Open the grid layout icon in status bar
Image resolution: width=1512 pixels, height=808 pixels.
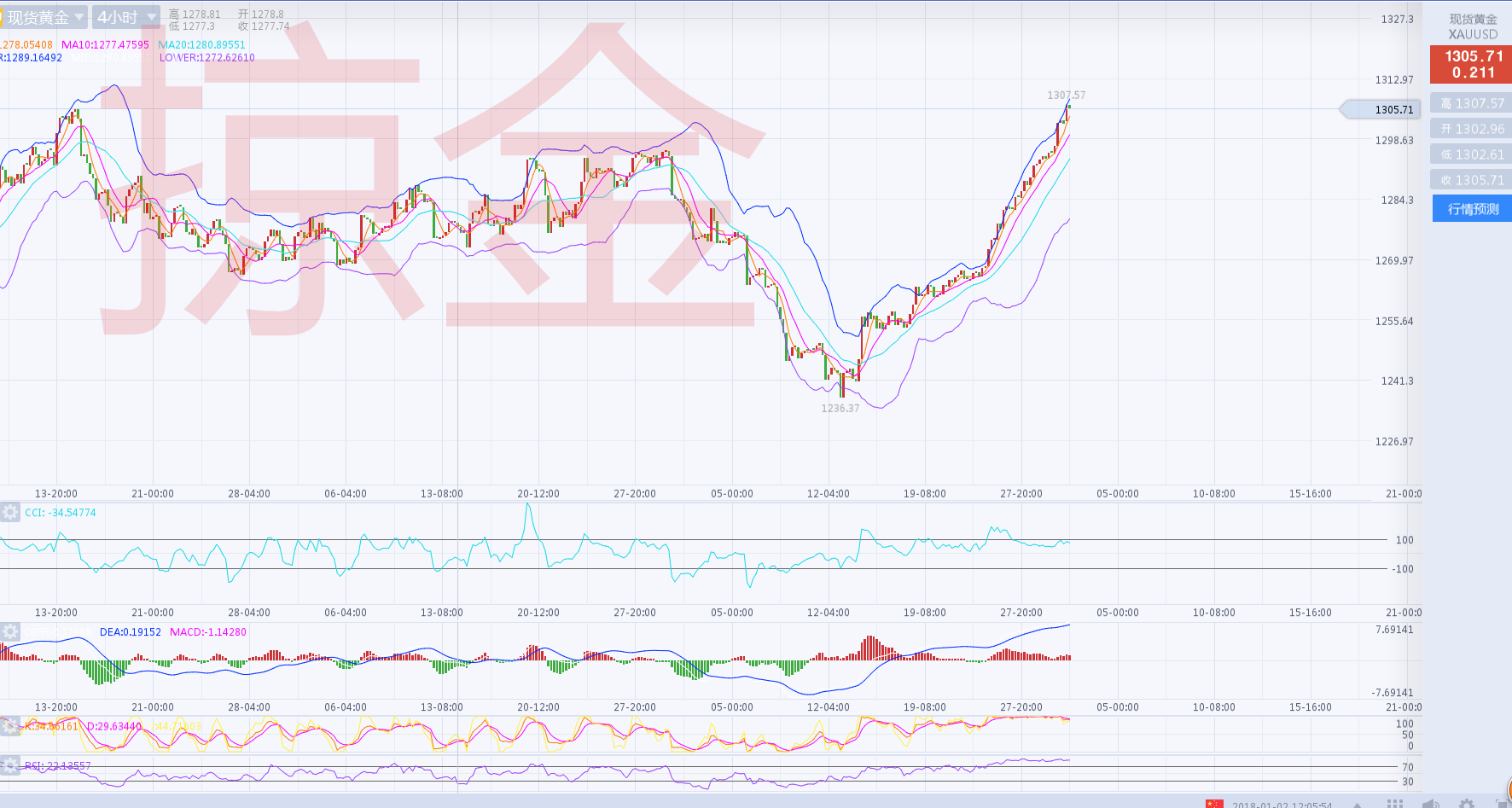coord(1395,804)
